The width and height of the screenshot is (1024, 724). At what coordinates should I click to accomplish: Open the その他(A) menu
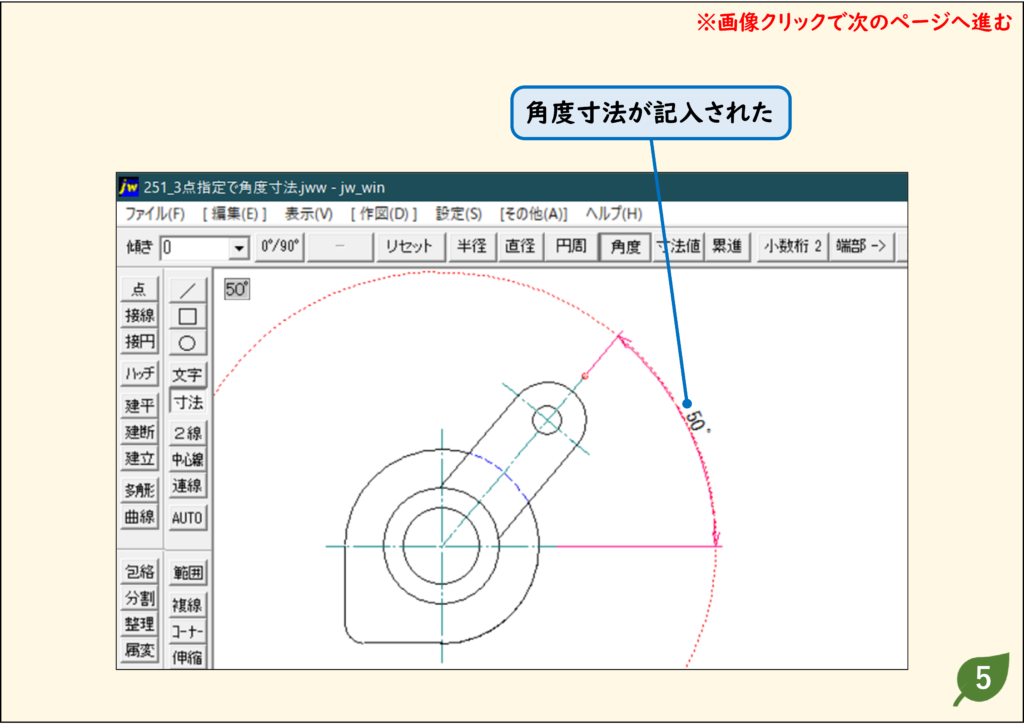coord(534,214)
